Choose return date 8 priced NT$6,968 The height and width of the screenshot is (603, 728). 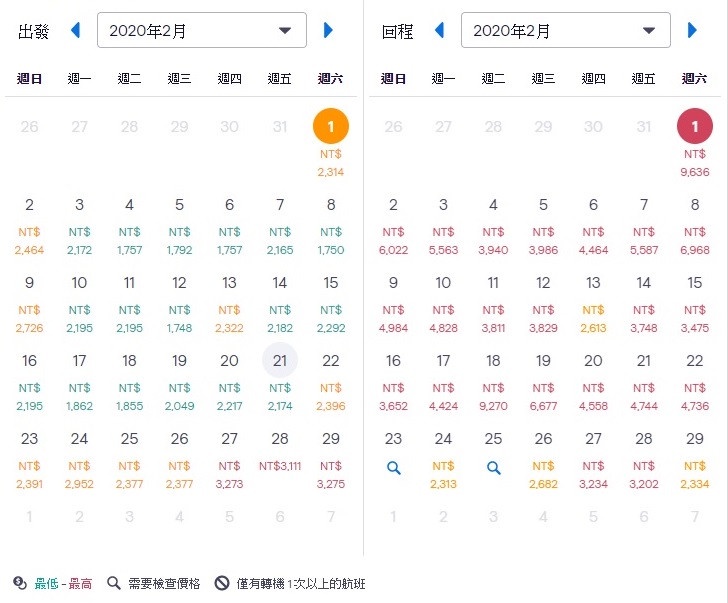pos(695,227)
